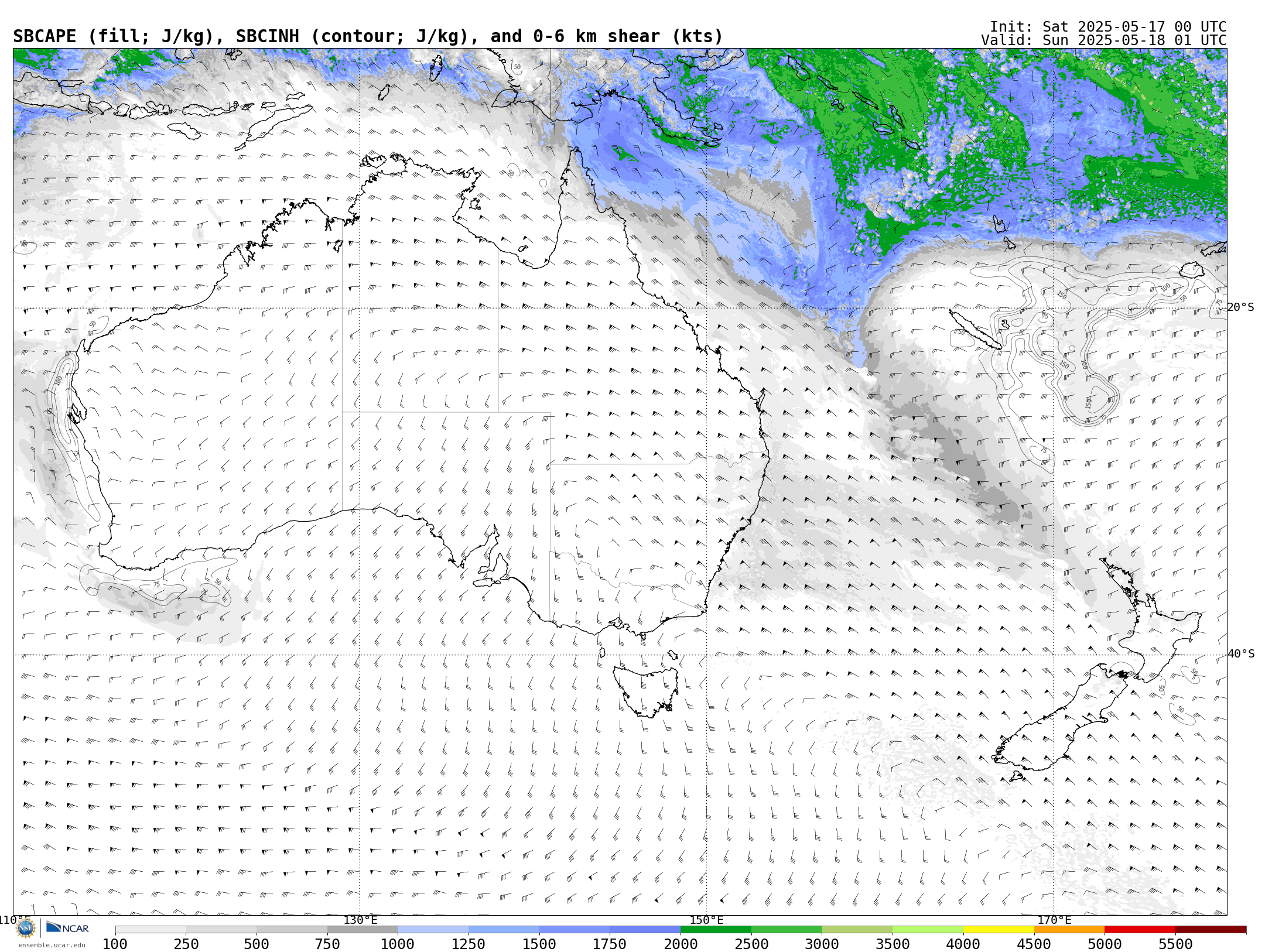Pick the dark gray 750–1000 colorbar swatch

coord(363,930)
